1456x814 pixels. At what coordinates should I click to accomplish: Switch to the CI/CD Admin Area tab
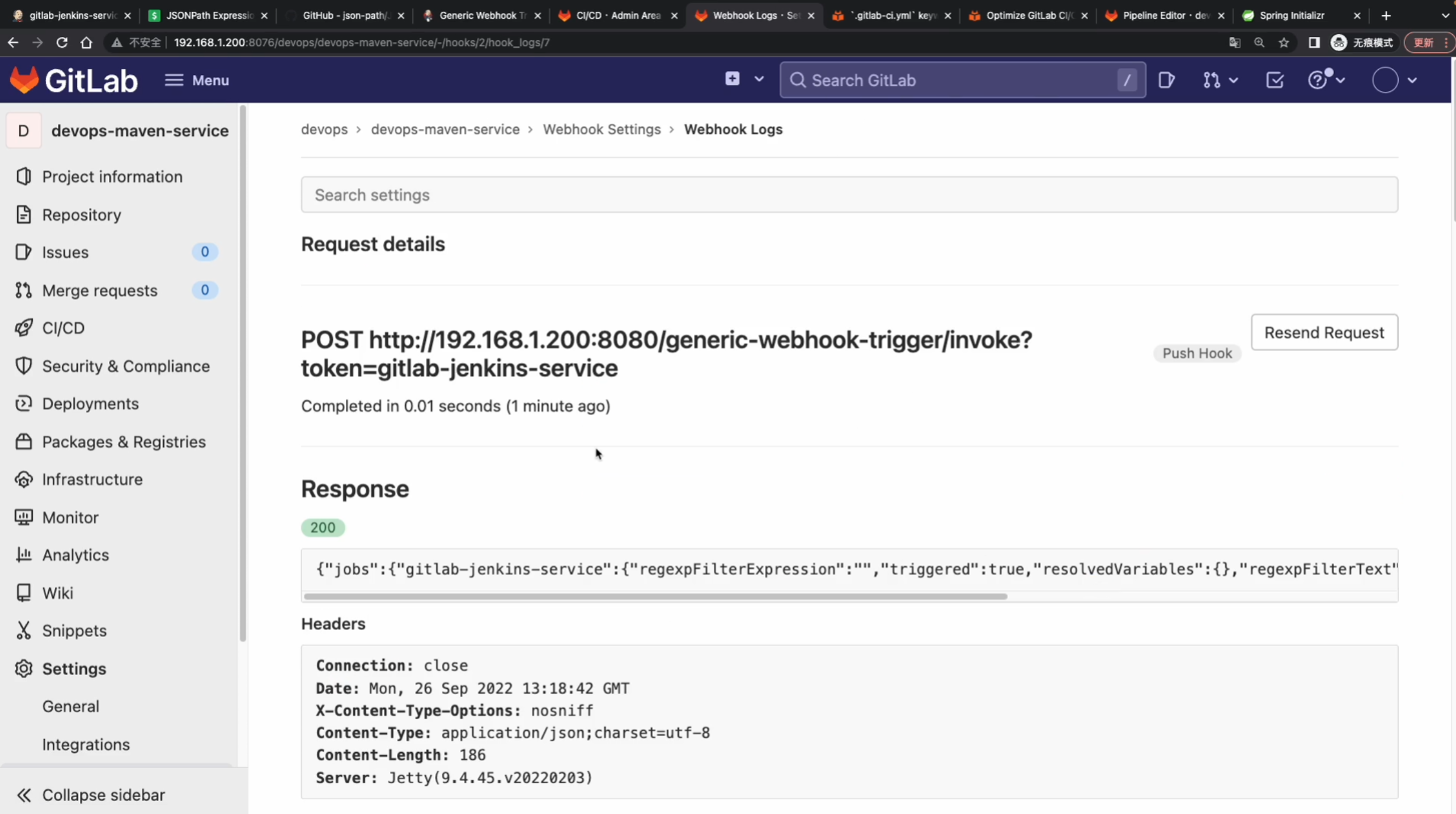[x=617, y=15]
